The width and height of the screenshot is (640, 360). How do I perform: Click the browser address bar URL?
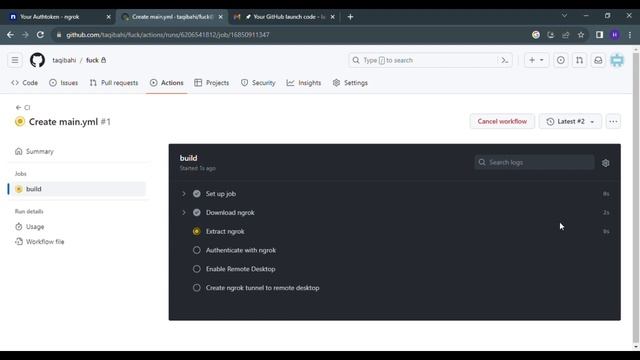(x=168, y=35)
